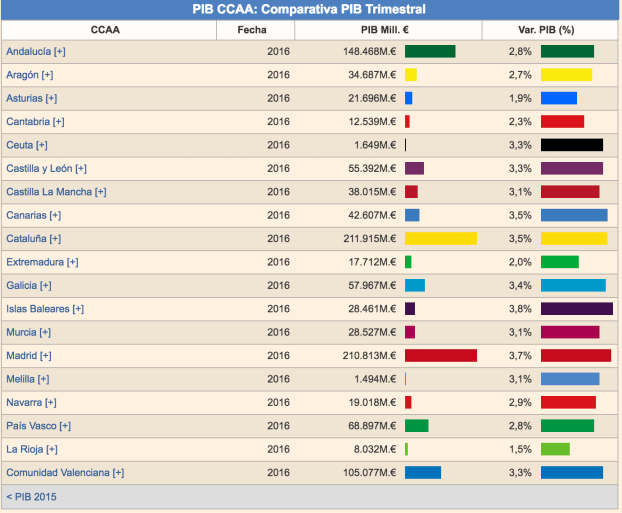Image resolution: width=622 pixels, height=513 pixels.
Task: Select the Galicia region name
Action: point(22,286)
